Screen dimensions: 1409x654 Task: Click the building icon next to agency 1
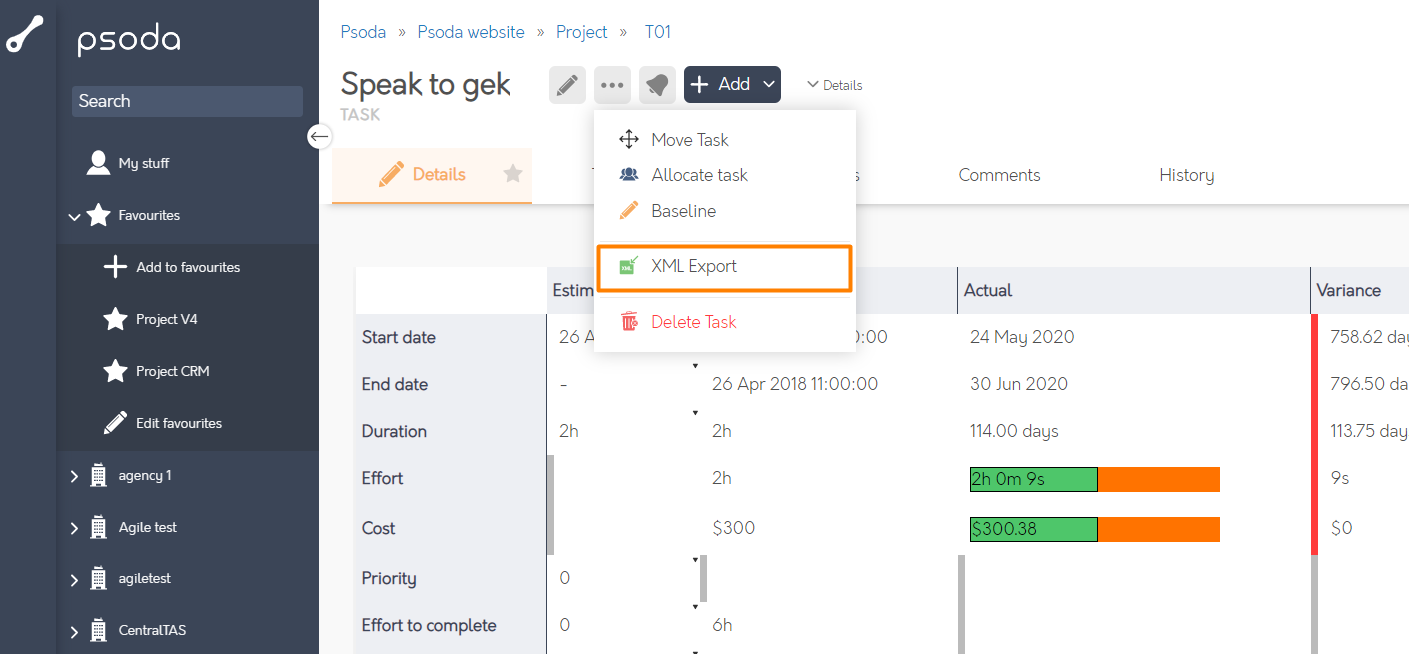coord(98,475)
